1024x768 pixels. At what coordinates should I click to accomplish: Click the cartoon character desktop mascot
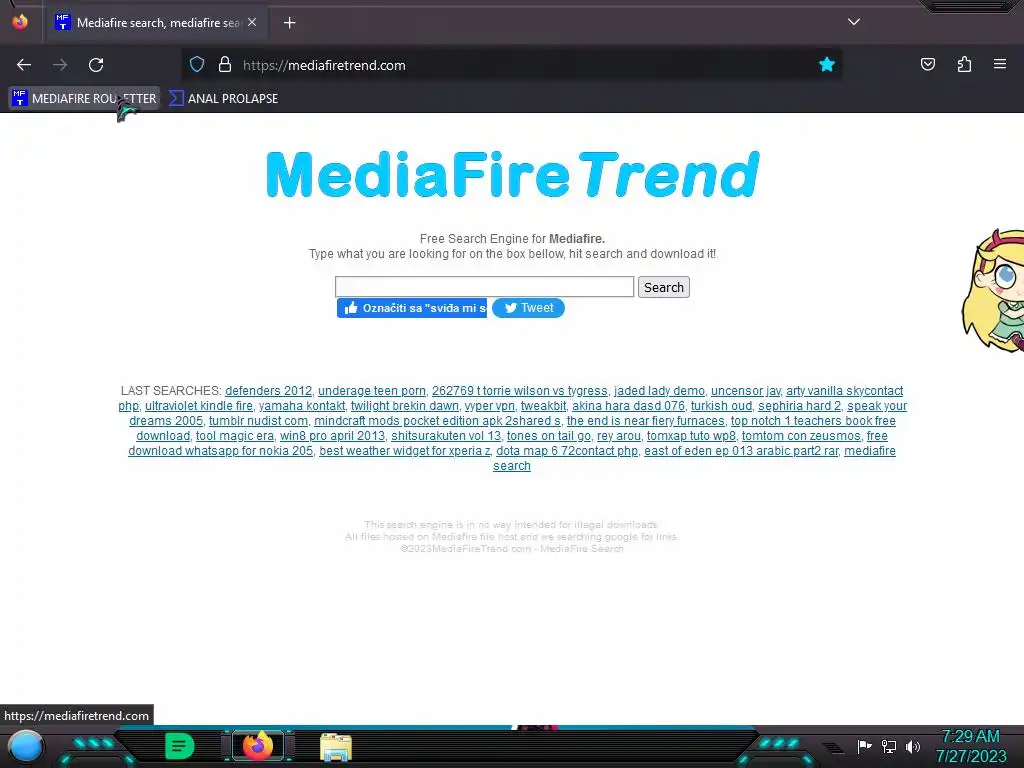[993, 291]
